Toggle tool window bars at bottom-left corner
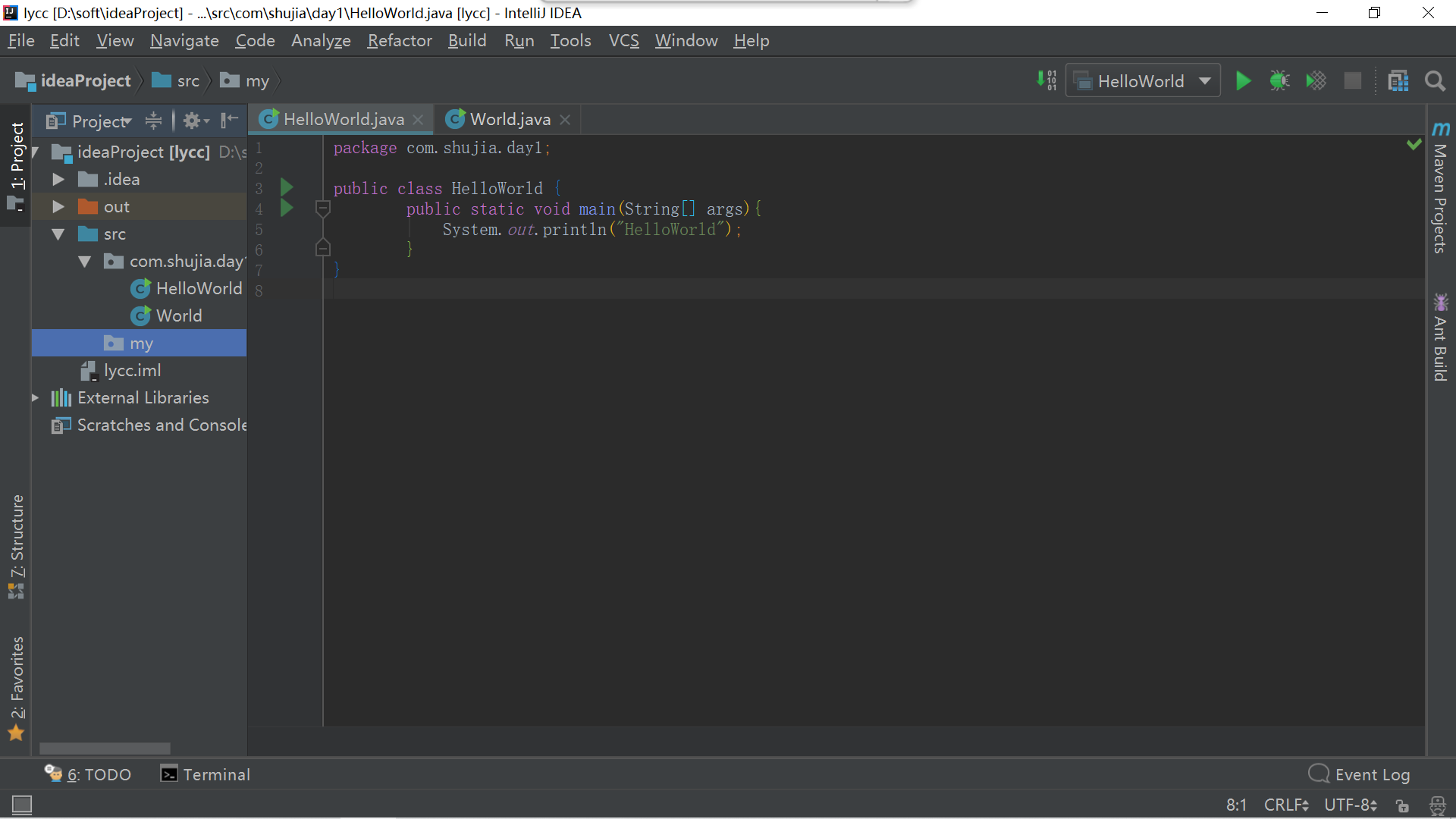 [x=22, y=805]
